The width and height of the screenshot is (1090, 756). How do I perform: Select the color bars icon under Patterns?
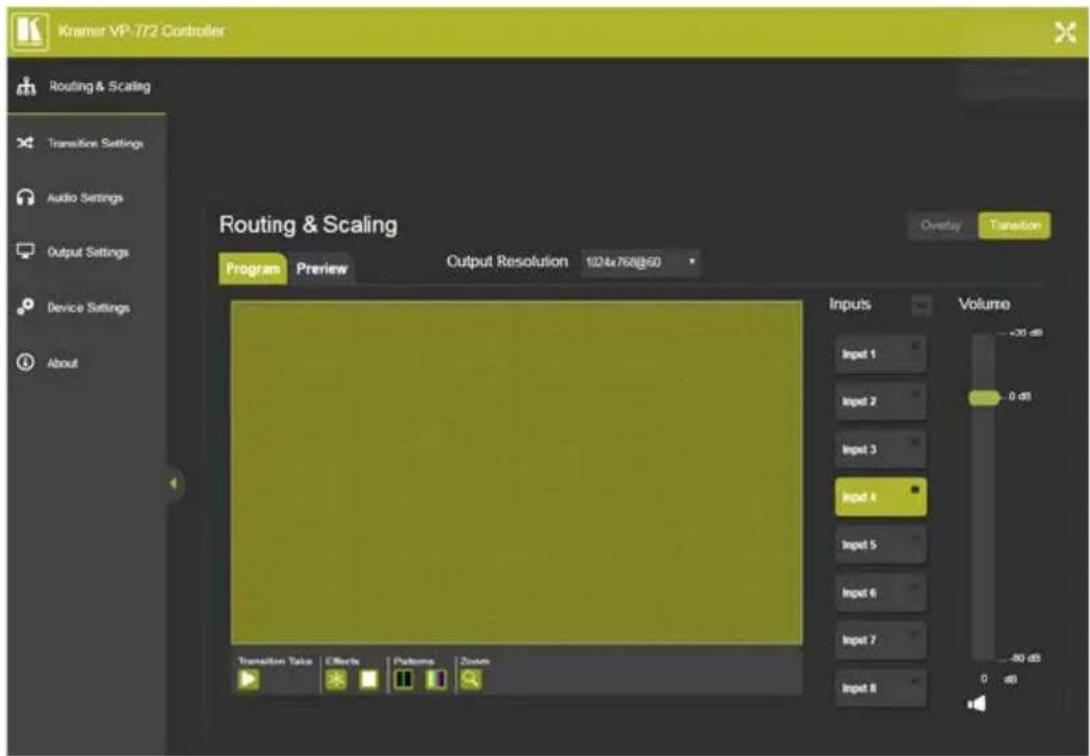(436, 679)
